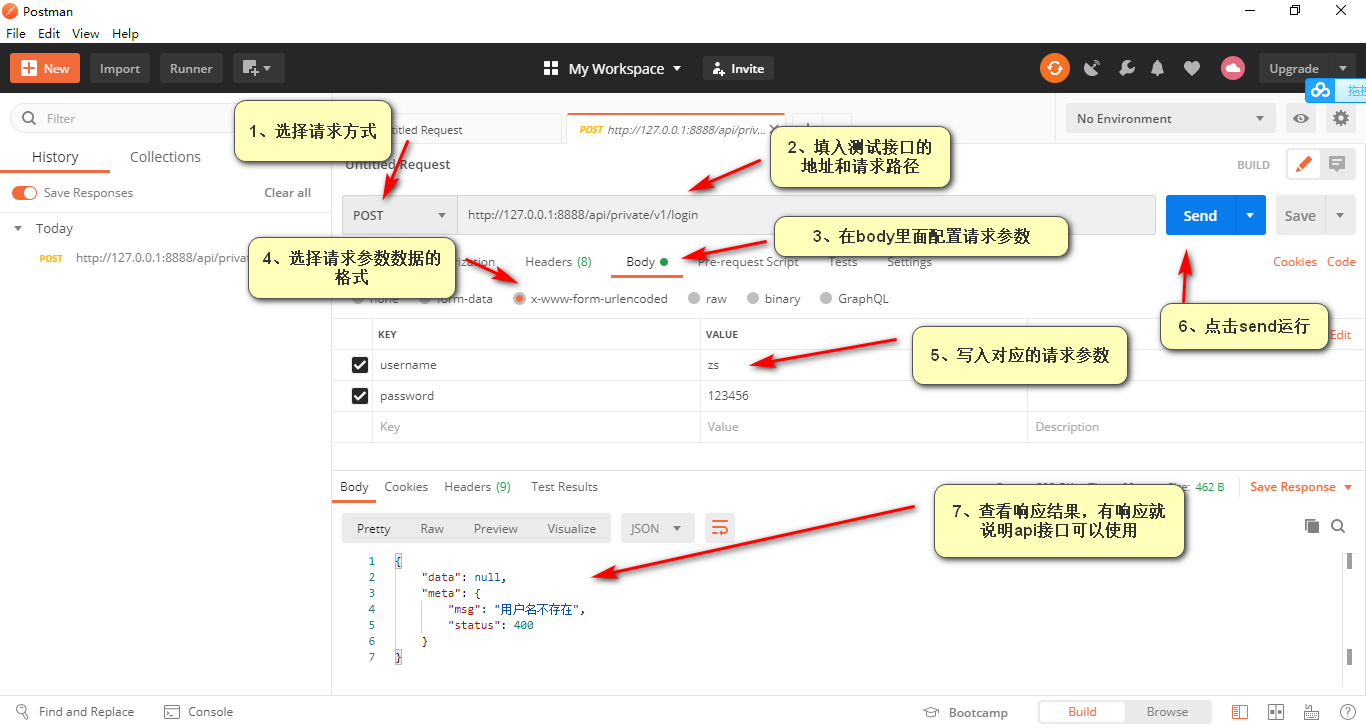Open the Bootcamp learning panel

click(x=966, y=711)
